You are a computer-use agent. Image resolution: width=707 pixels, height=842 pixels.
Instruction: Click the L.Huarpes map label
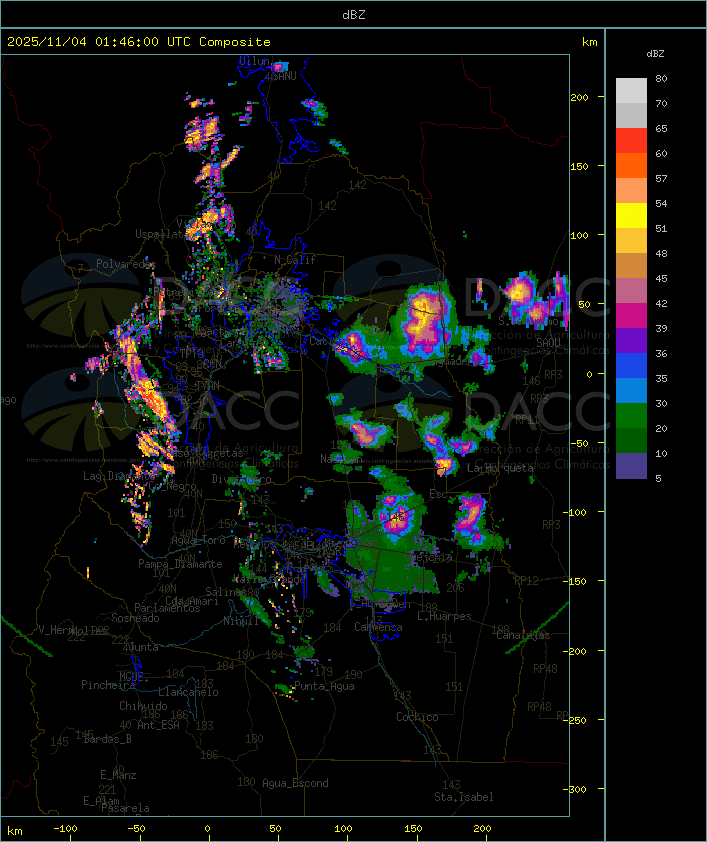pos(444,616)
